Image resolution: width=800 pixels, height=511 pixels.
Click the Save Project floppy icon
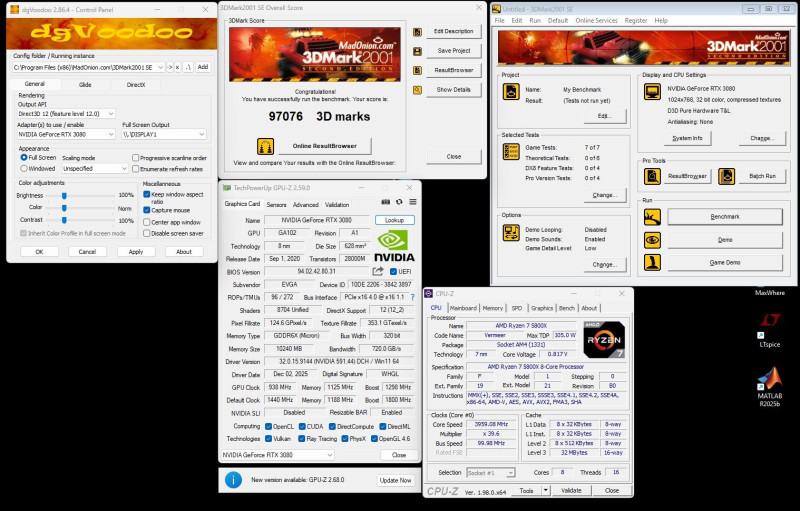pos(417,52)
